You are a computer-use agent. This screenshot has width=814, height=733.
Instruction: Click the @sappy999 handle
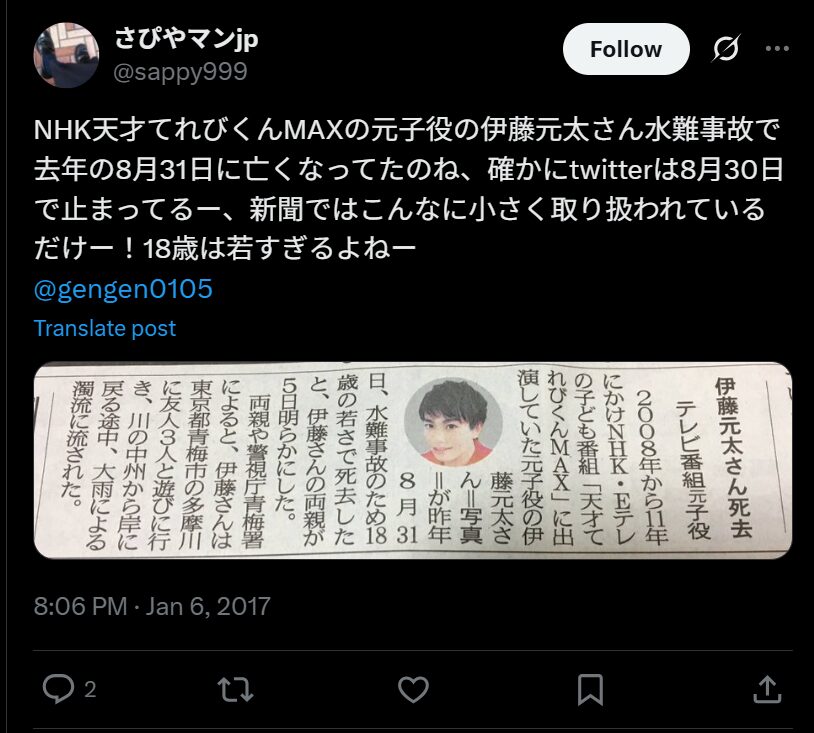(x=180, y=72)
